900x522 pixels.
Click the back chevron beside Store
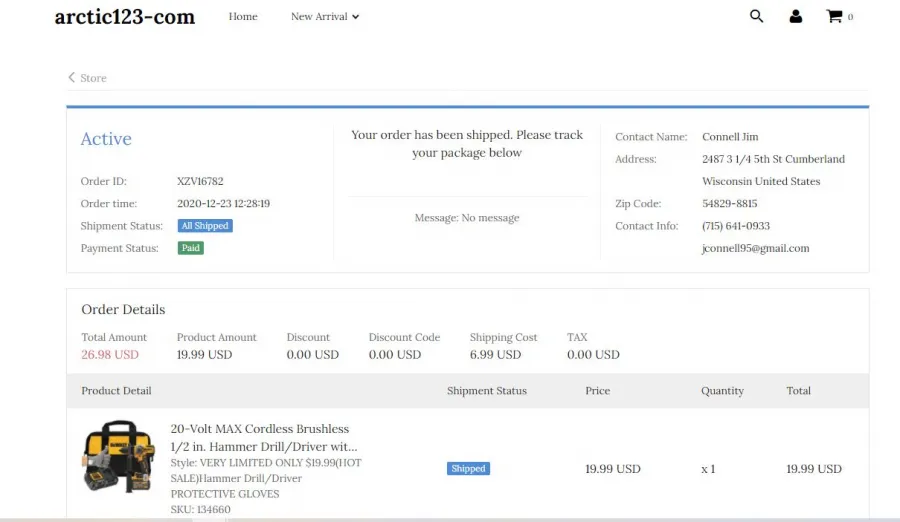pos(72,77)
